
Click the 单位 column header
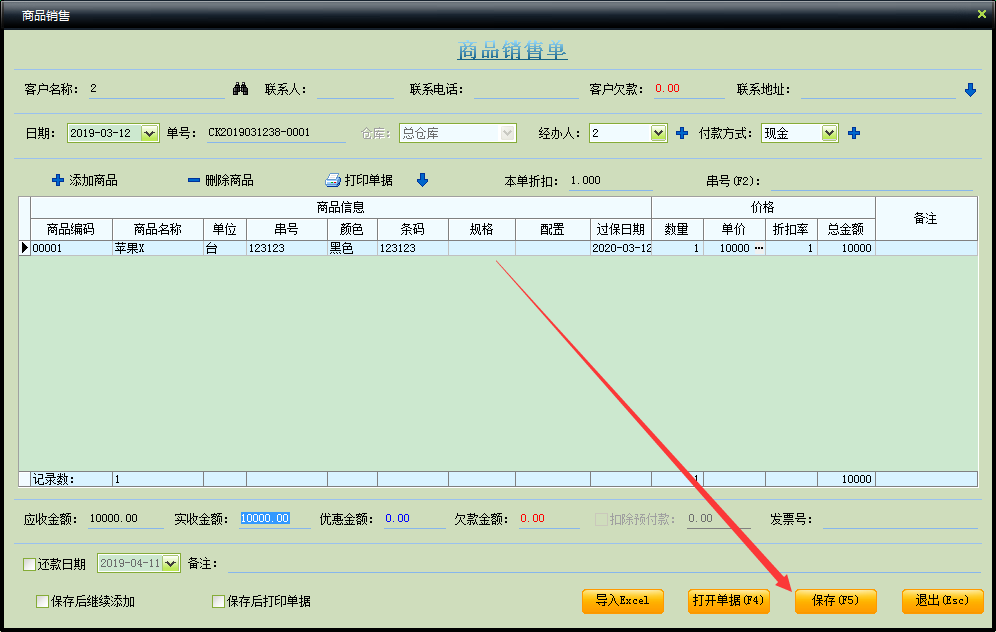225,229
